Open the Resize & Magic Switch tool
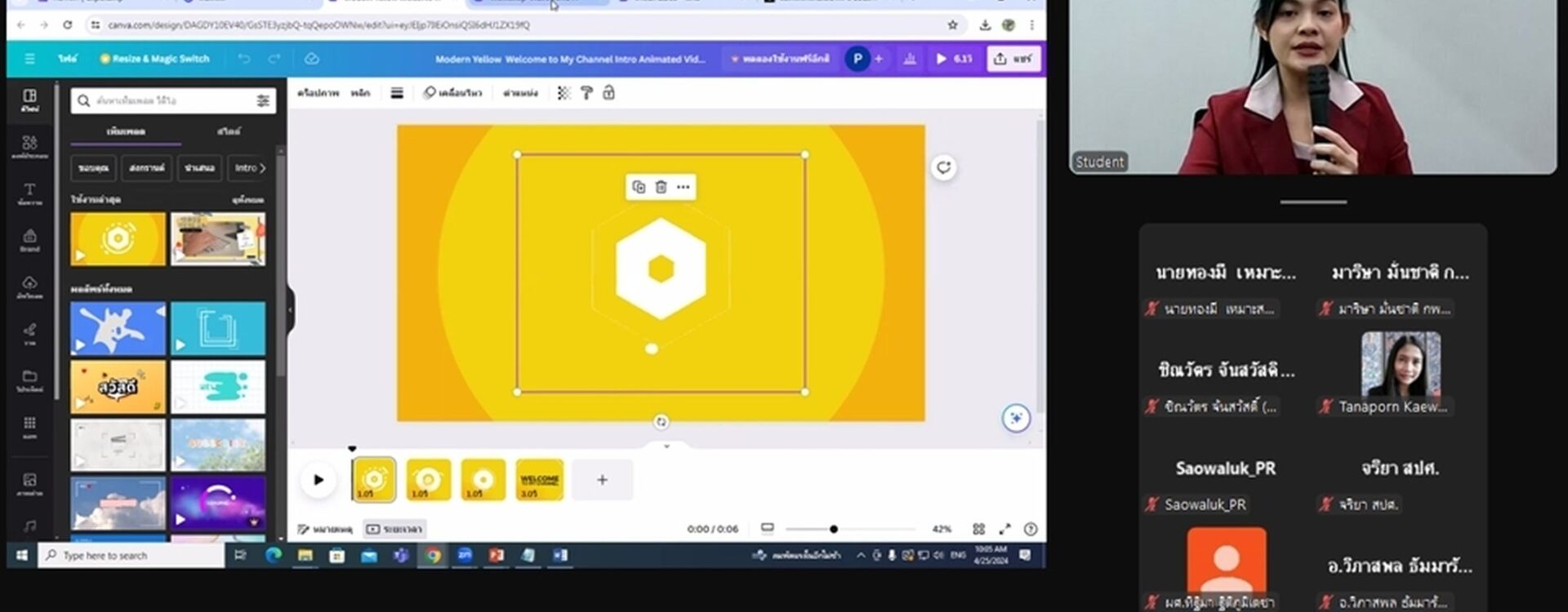This screenshot has width=1568, height=612. [154, 59]
